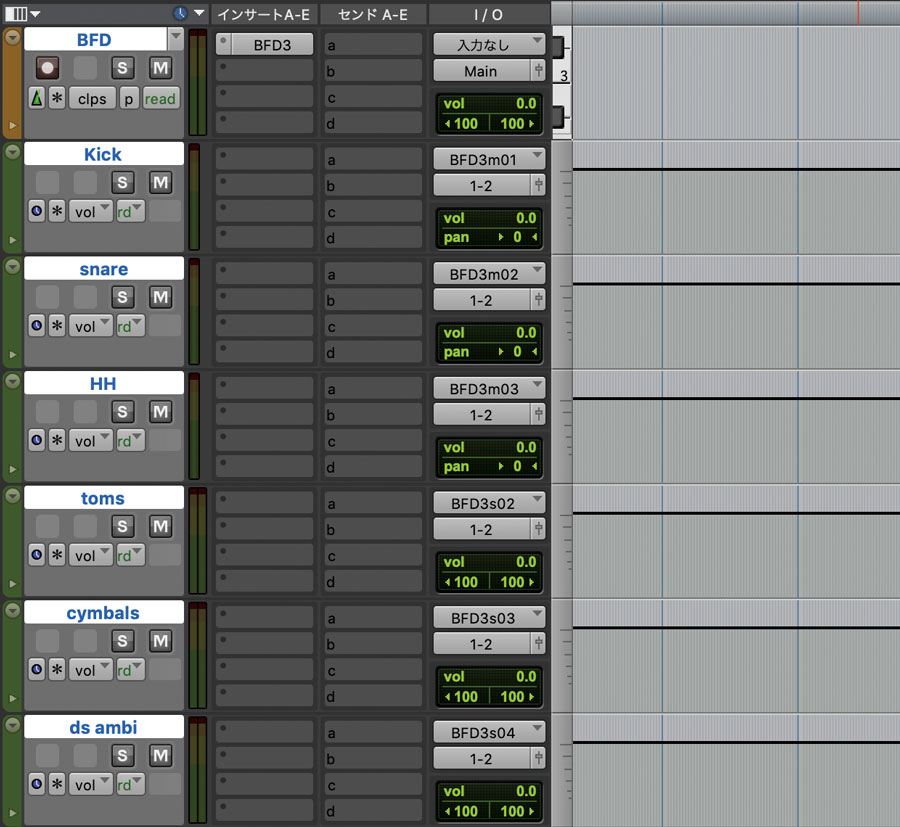Open the Kick track vol view selector
Screen dimensions: 900x827
tap(91, 211)
